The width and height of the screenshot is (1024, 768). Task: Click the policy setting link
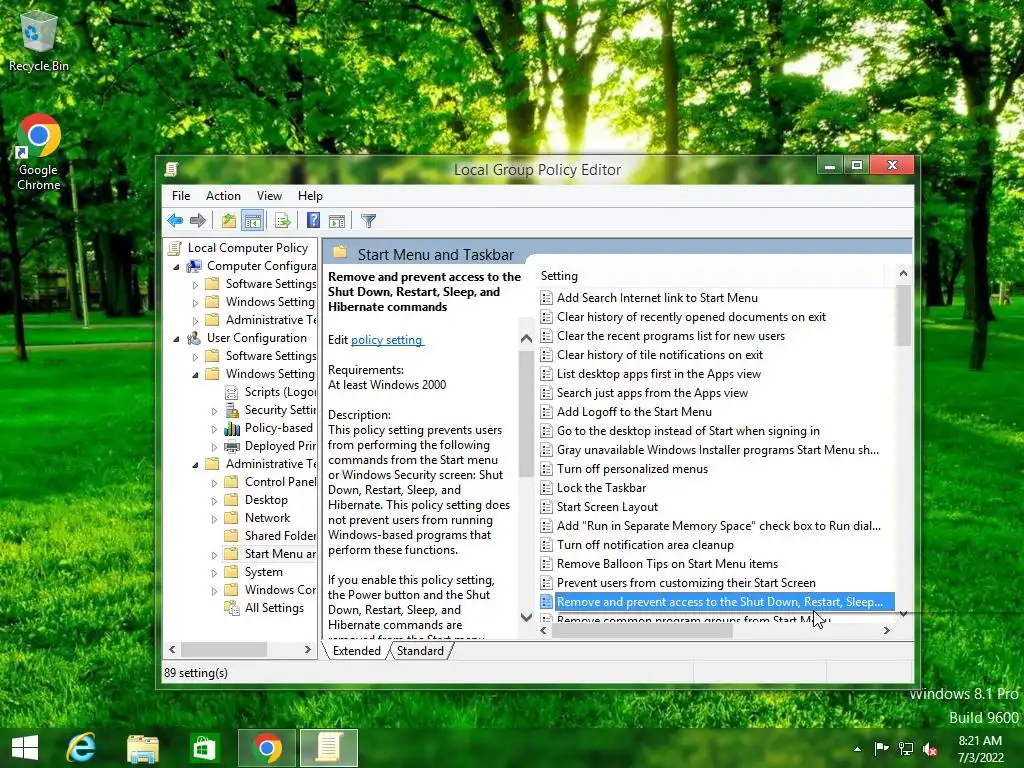point(387,340)
